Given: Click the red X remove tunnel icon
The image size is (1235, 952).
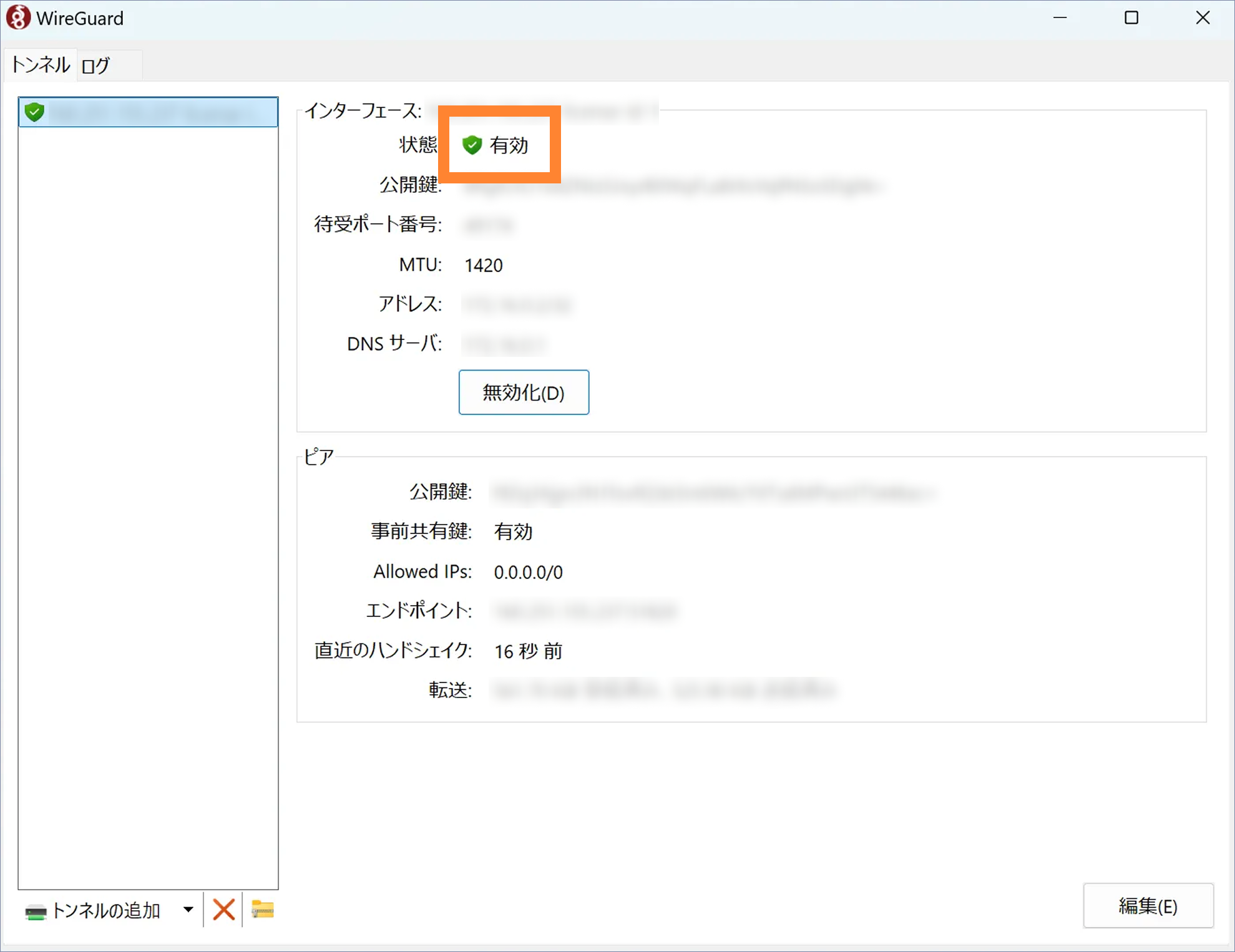Looking at the screenshot, I should click(223, 910).
